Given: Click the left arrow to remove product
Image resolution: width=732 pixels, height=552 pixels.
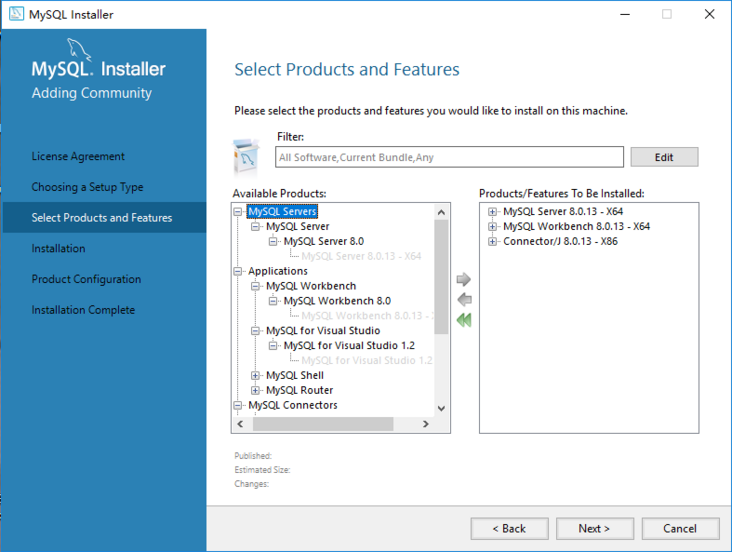Looking at the screenshot, I should click(x=463, y=300).
